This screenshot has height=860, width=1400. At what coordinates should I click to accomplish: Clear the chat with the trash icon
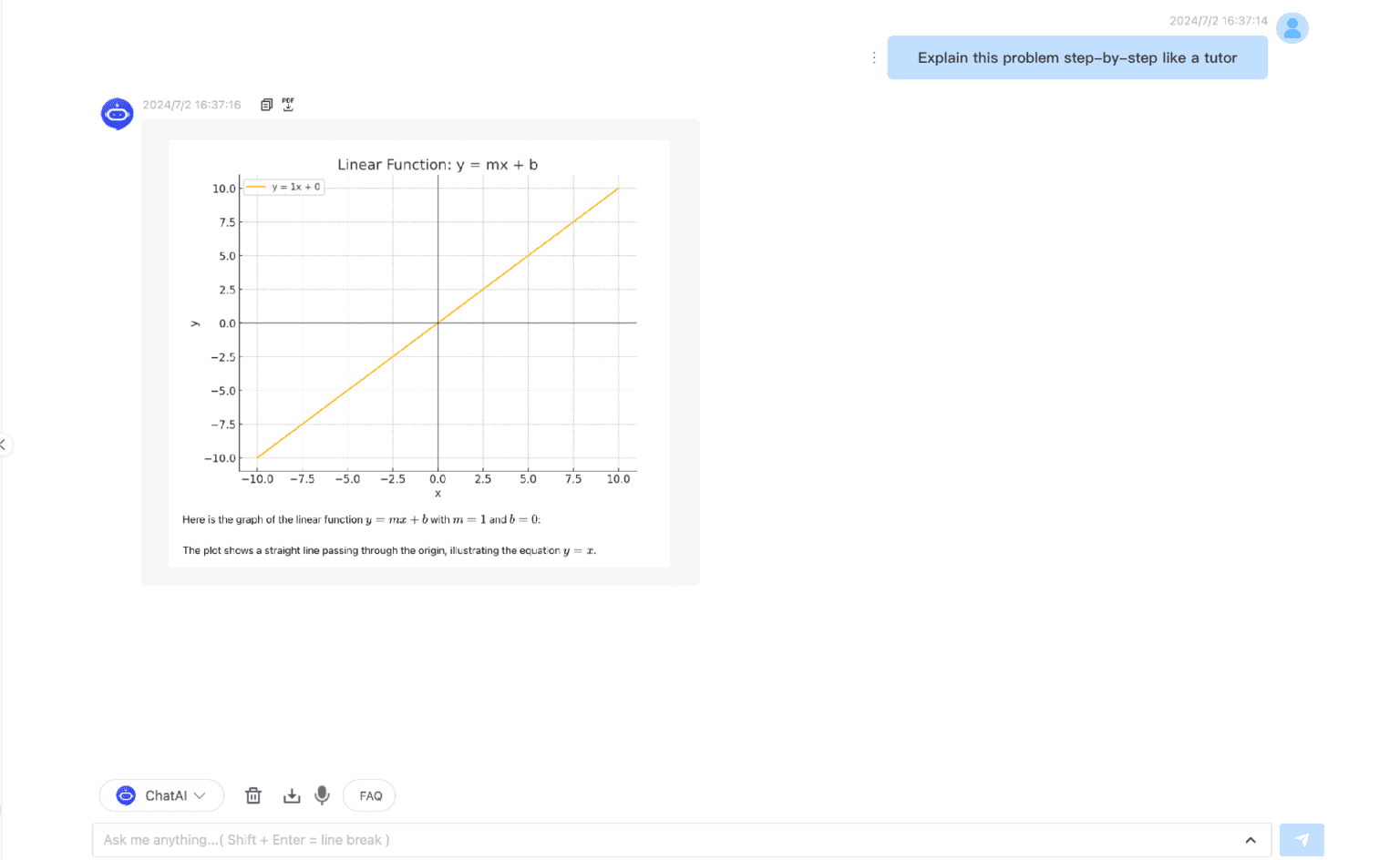tap(253, 795)
